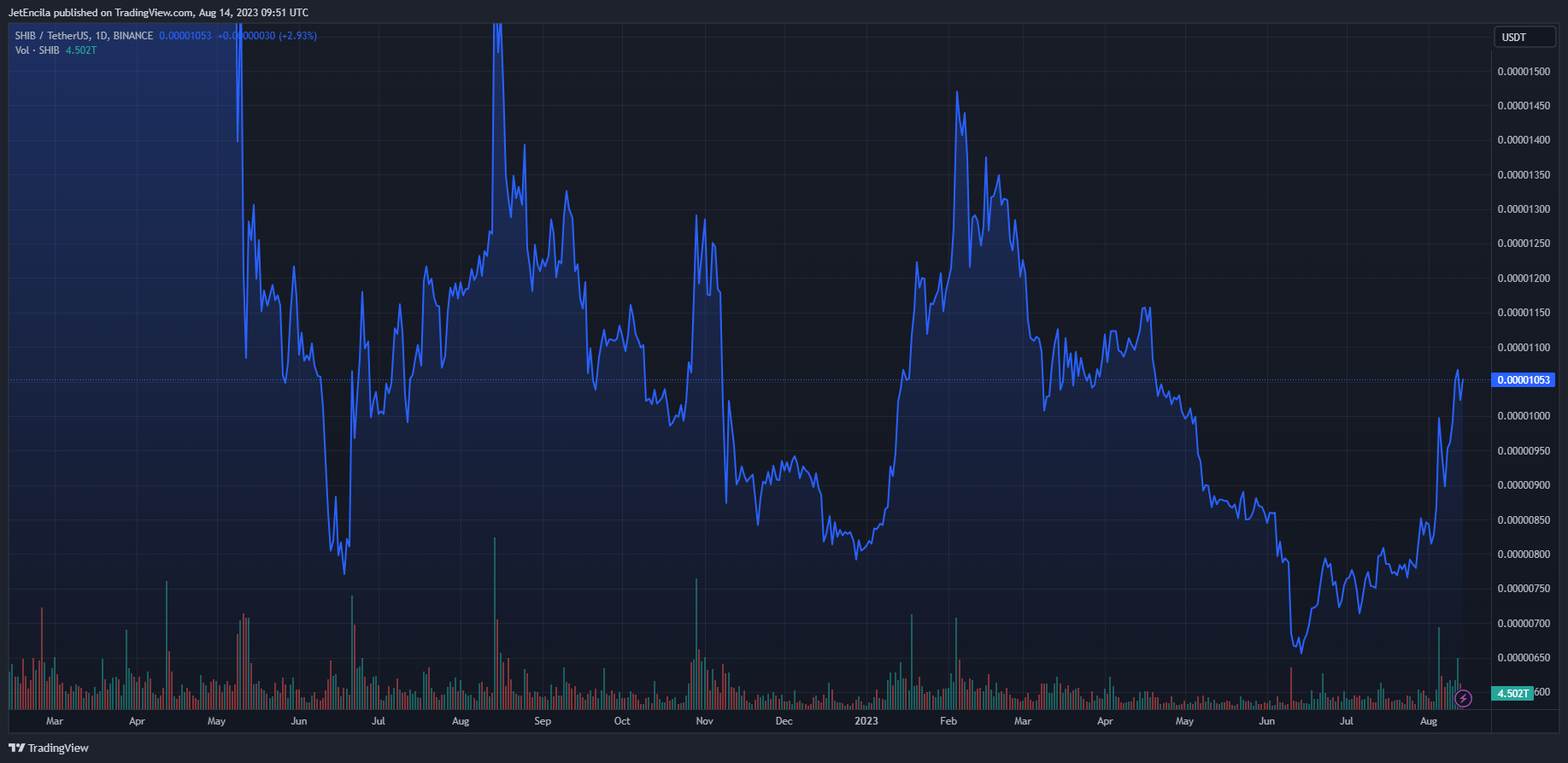Select the Vol · SHIB indicator label
Image resolution: width=1568 pixels, height=763 pixels.
coord(38,50)
